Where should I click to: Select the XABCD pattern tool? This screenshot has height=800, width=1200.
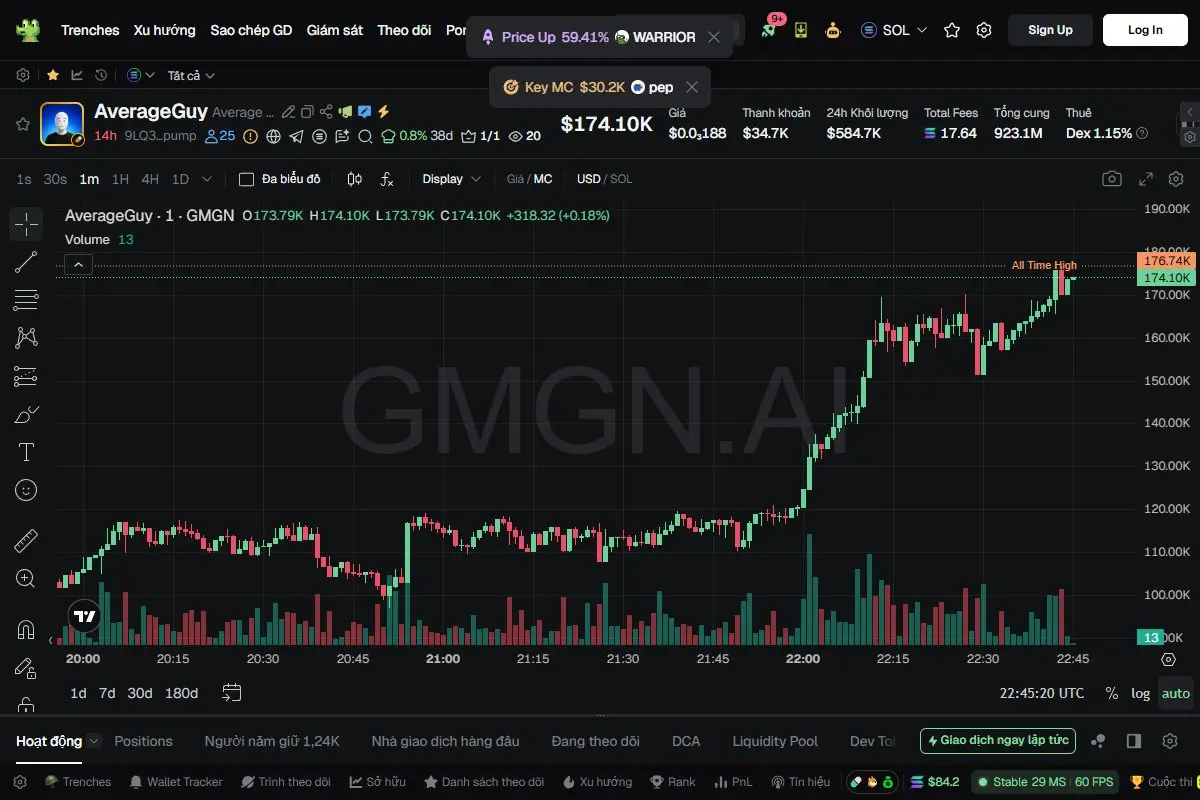coord(26,338)
